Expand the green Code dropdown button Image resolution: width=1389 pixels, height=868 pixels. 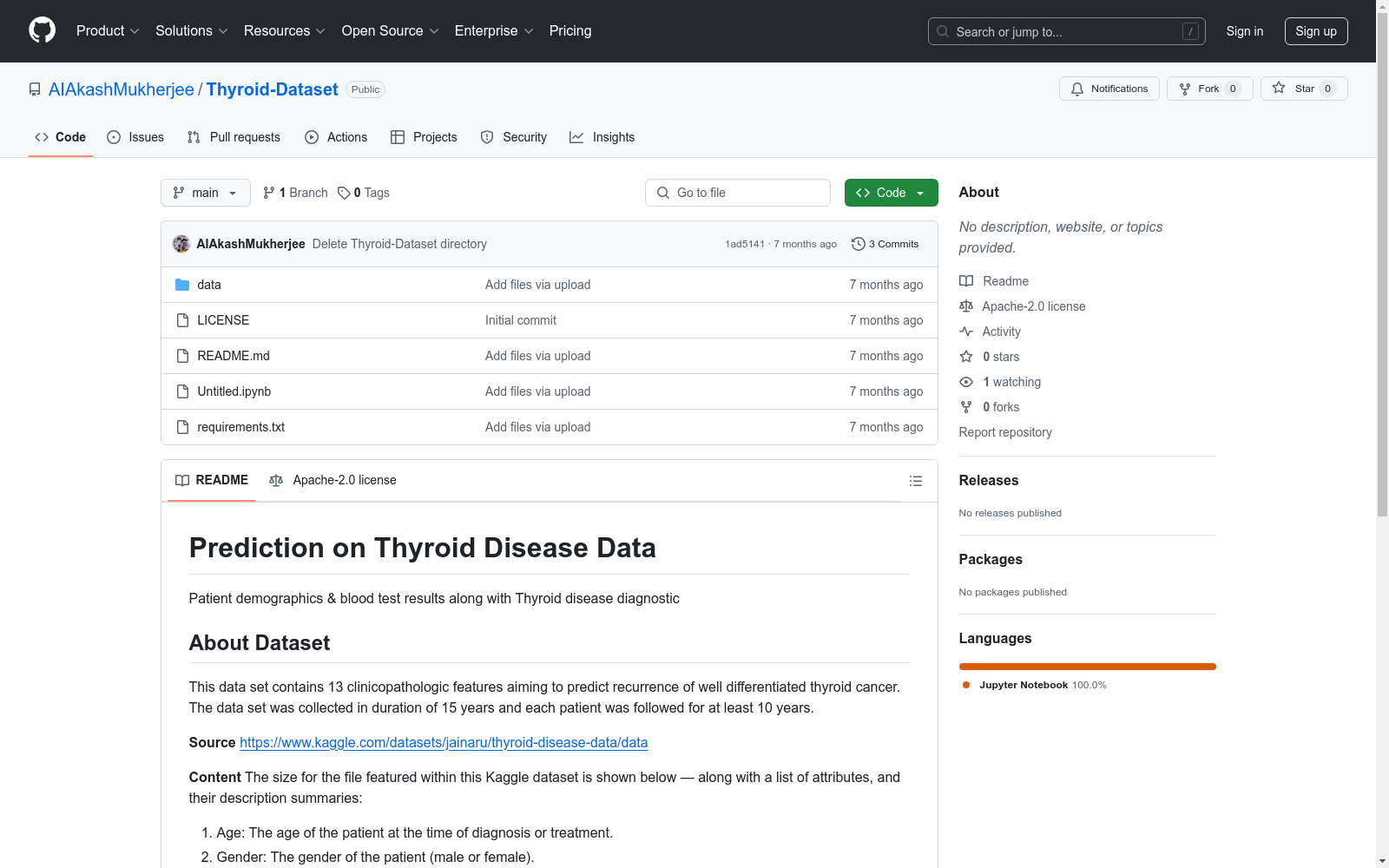(892, 193)
